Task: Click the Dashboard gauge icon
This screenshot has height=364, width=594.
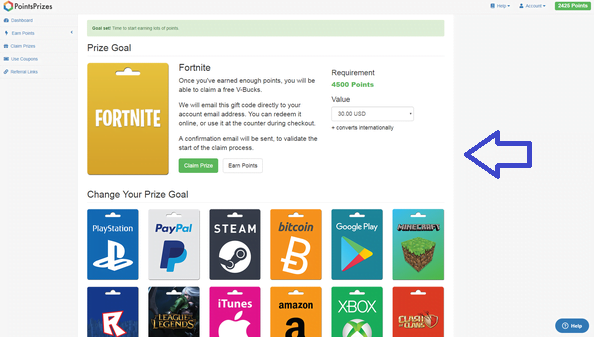Action: (x=6, y=20)
